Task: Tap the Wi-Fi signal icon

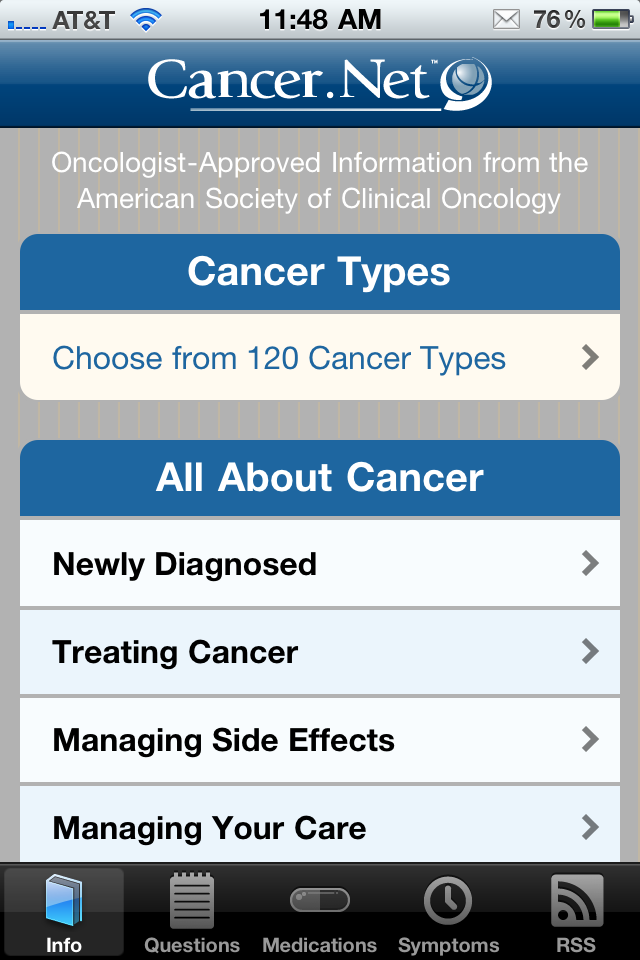Action: pos(146,19)
